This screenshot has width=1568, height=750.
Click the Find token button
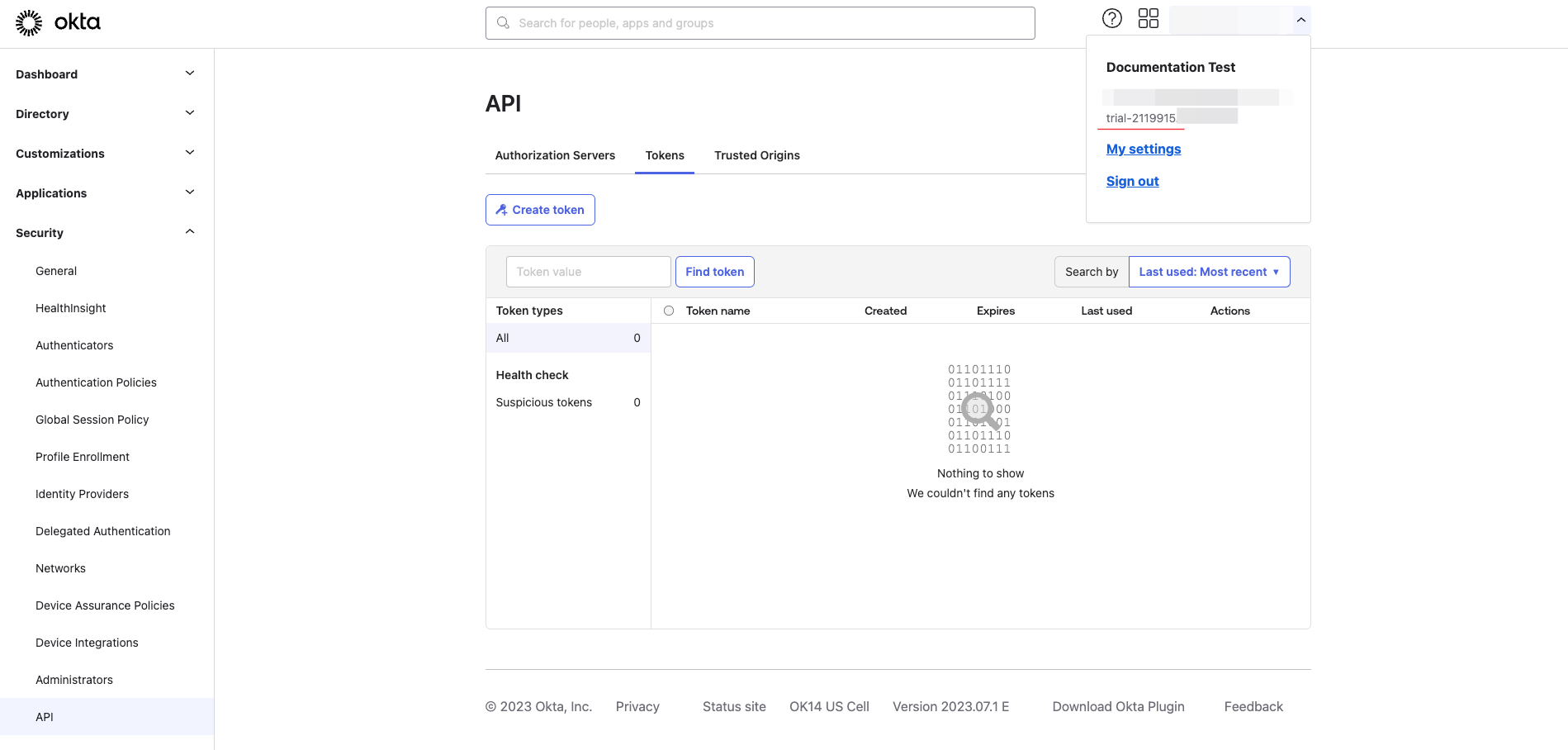point(715,272)
